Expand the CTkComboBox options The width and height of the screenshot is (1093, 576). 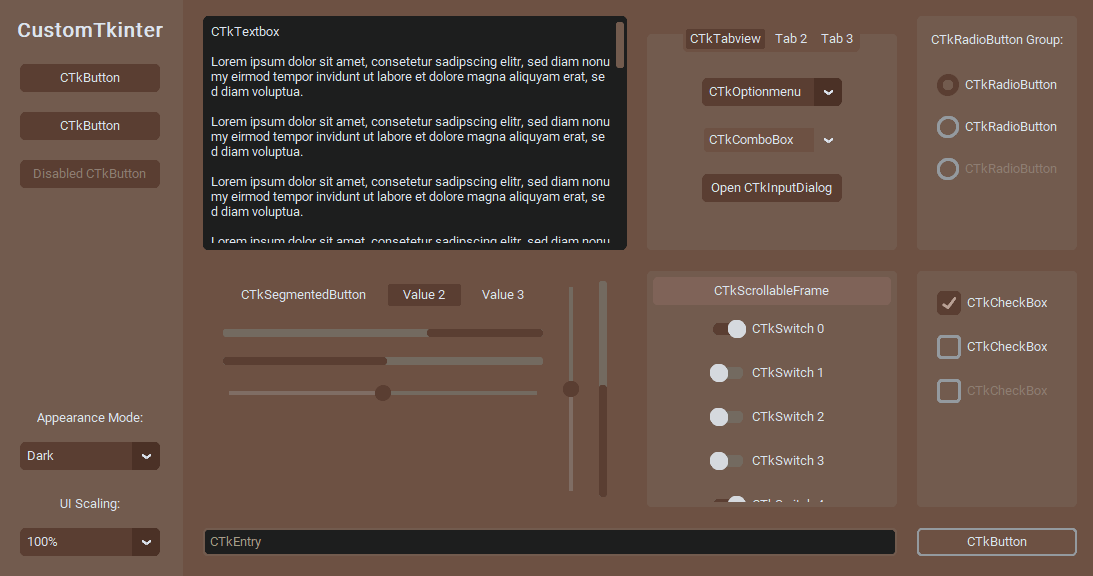click(828, 140)
